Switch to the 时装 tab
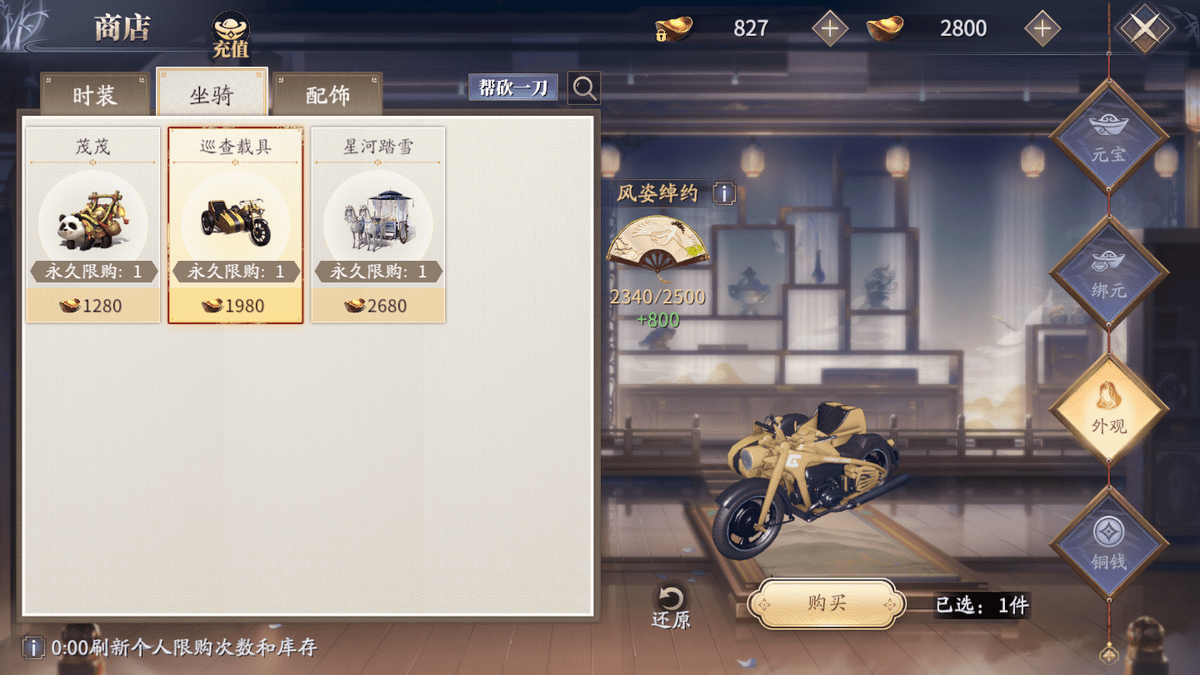 95,95
